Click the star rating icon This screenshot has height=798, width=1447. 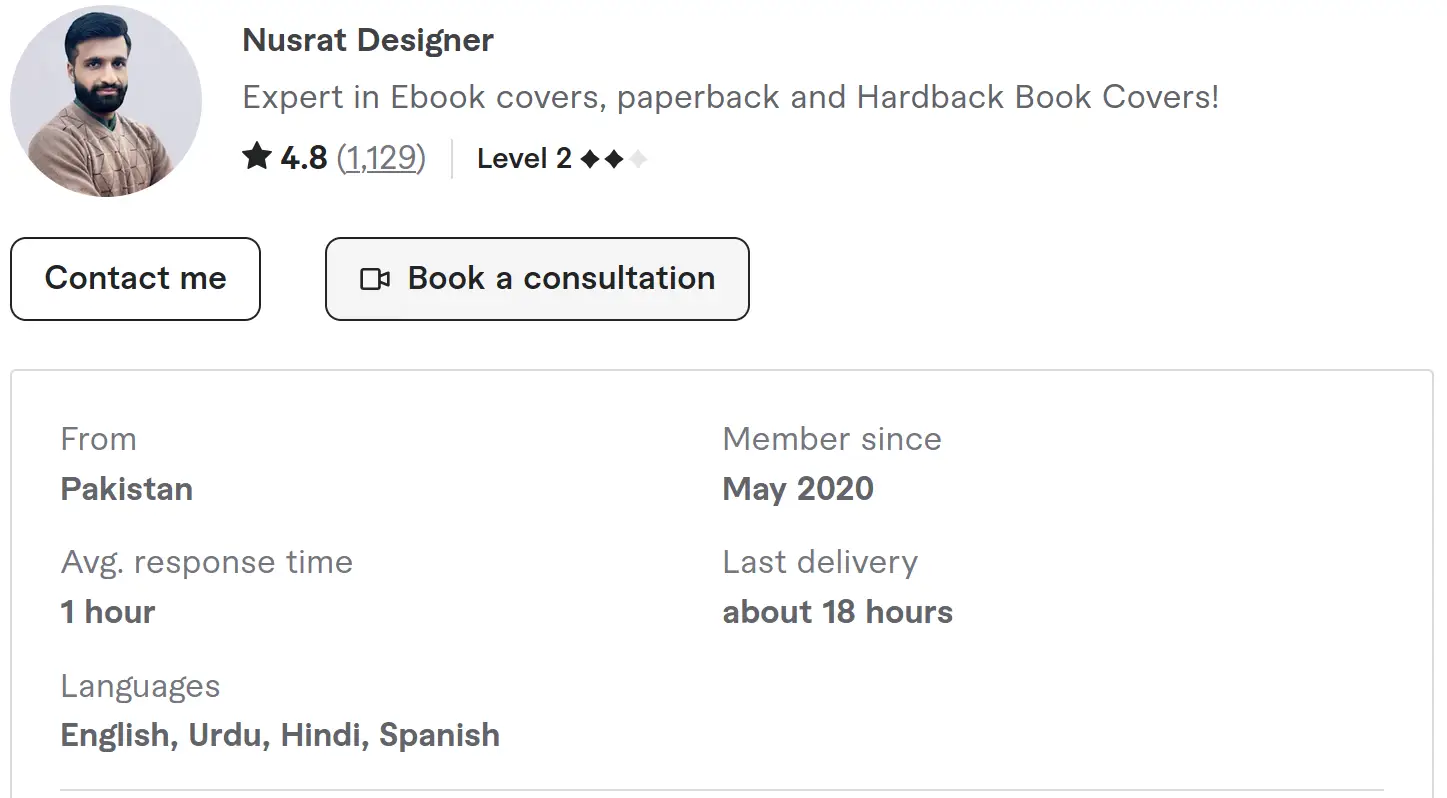click(257, 157)
